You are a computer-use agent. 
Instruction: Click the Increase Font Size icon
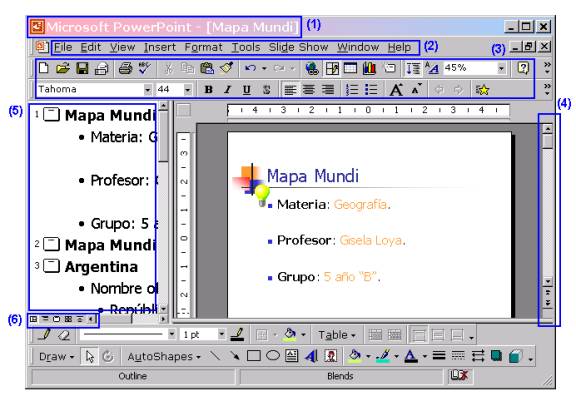(x=396, y=89)
